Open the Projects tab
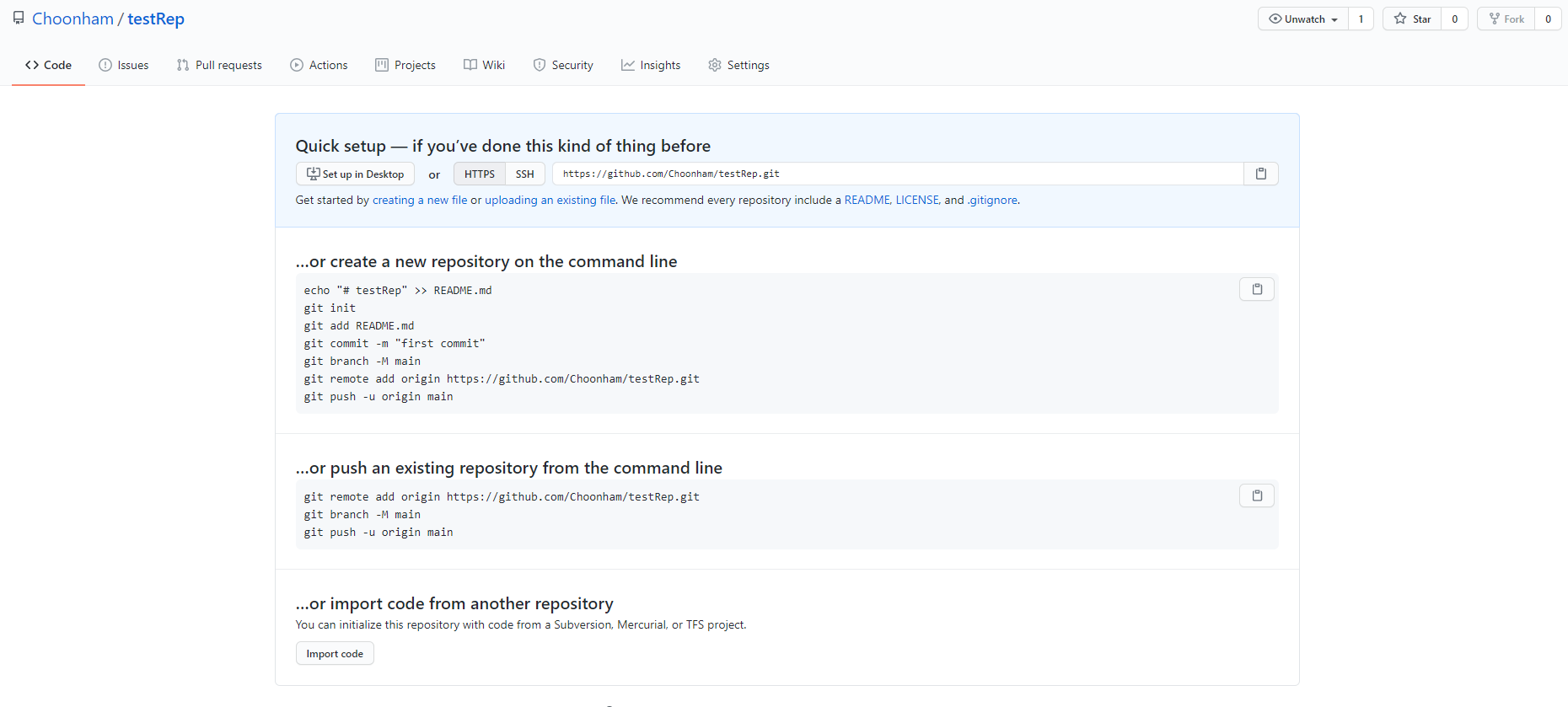 click(405, 65)
